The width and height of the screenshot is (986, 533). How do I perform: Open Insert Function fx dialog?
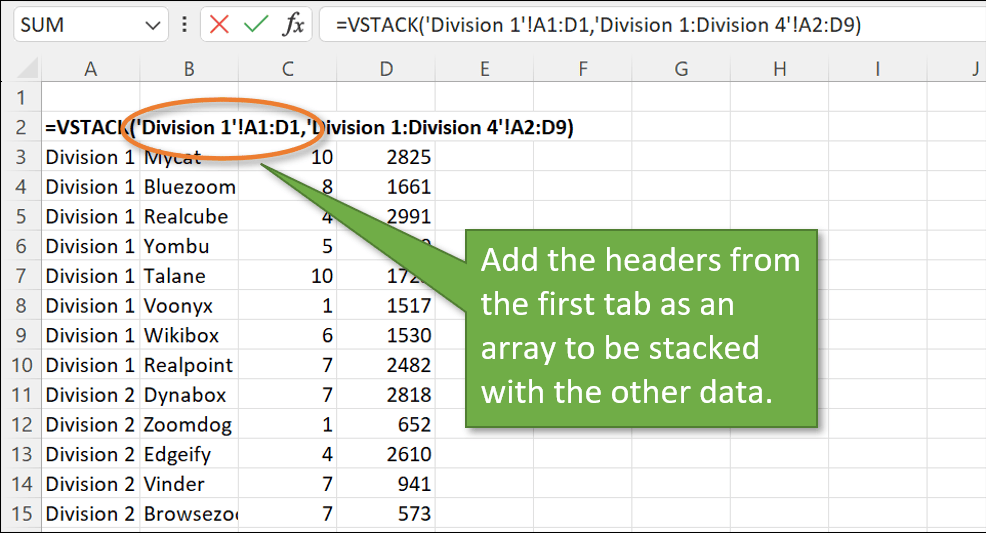(x=292, y=25)
